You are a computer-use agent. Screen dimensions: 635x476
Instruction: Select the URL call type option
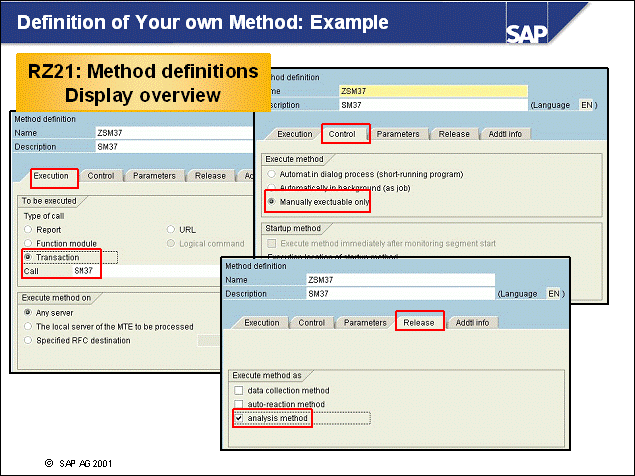171,229
